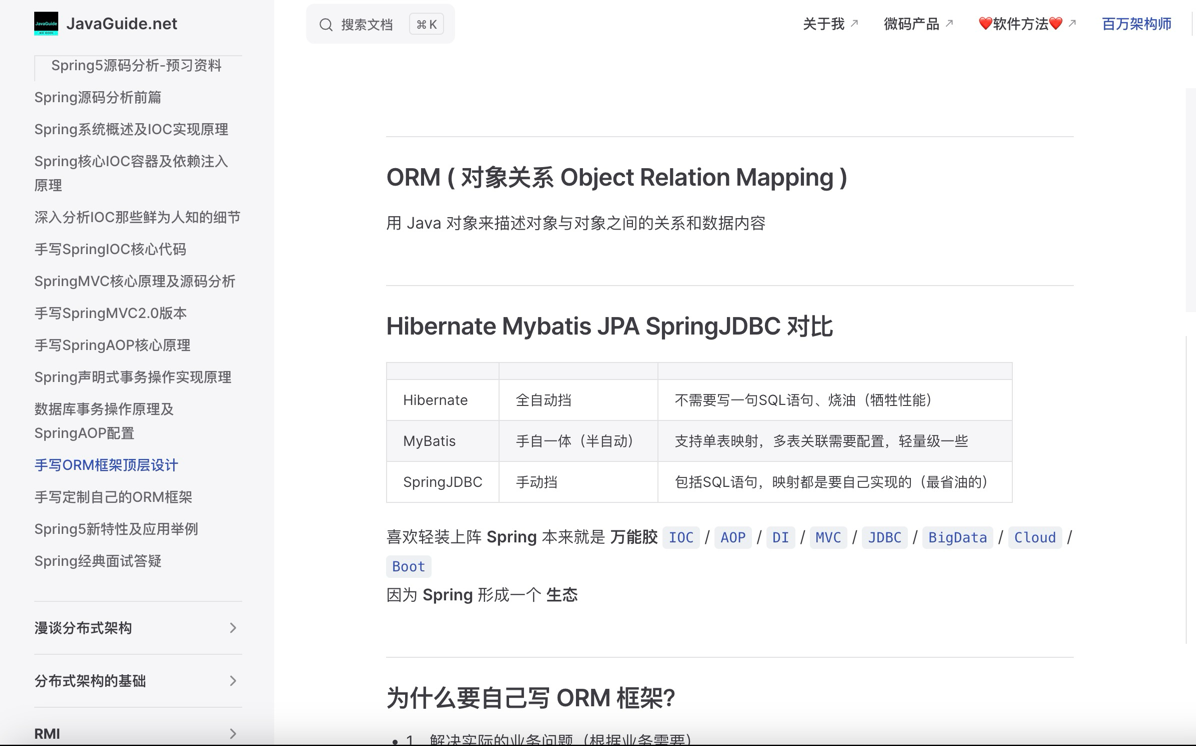The width and height of the screenshot is (1196, 746).
Task: Click the Cloud code tag
Action: click(x=1035, y=537)
